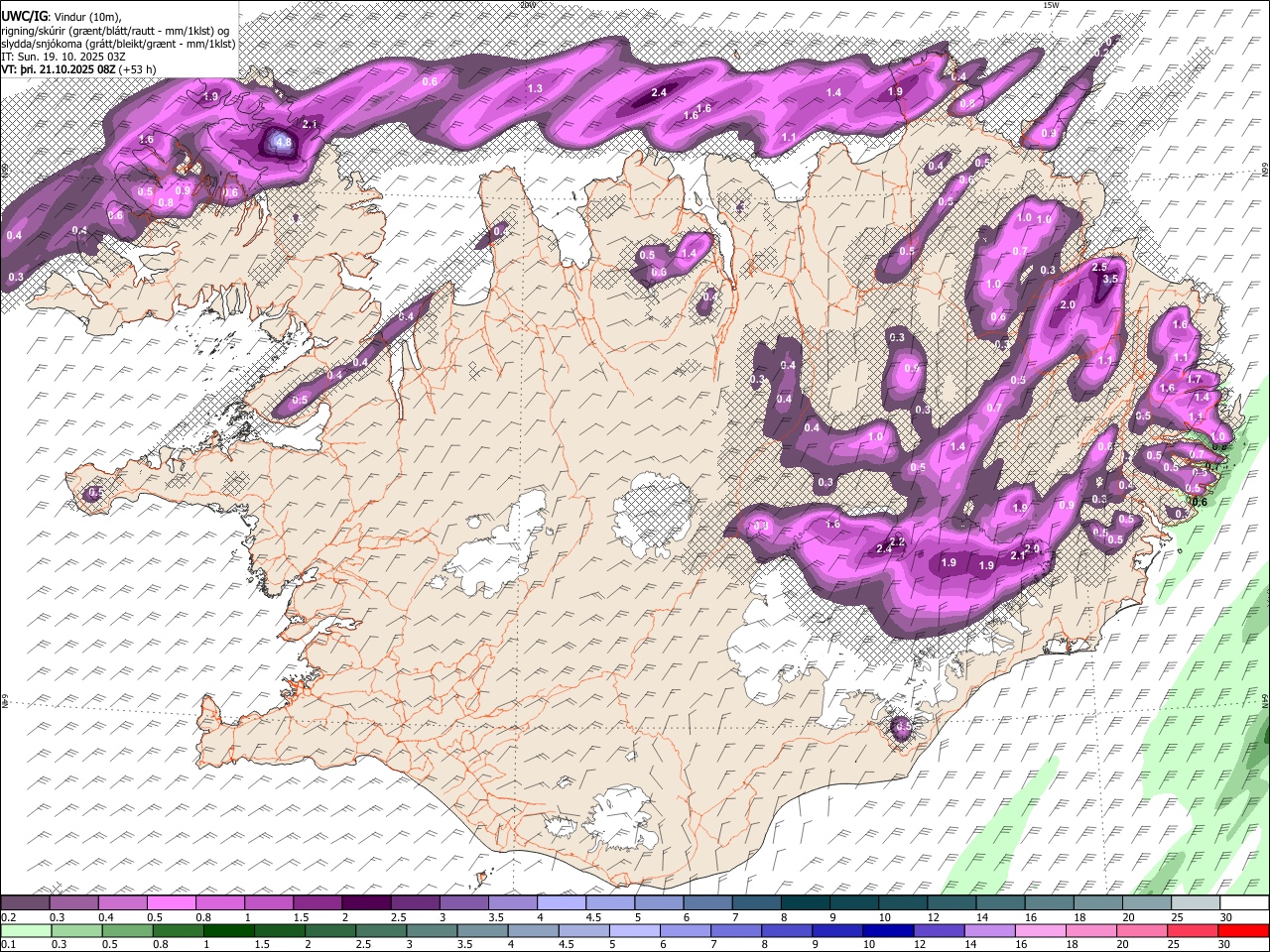The image size is (1270, 952).
Task: Pick the crimson 25 swatch in the lower rain scale
Action: point(1192,930)
